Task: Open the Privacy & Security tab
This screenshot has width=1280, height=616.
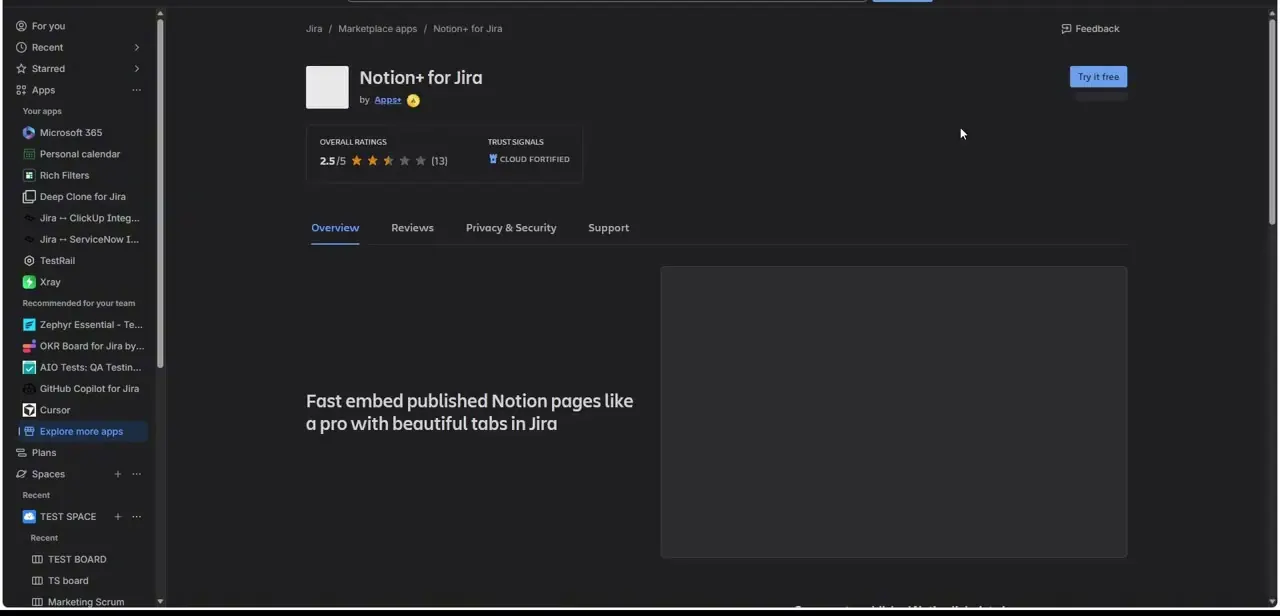Action: (511, 228)
